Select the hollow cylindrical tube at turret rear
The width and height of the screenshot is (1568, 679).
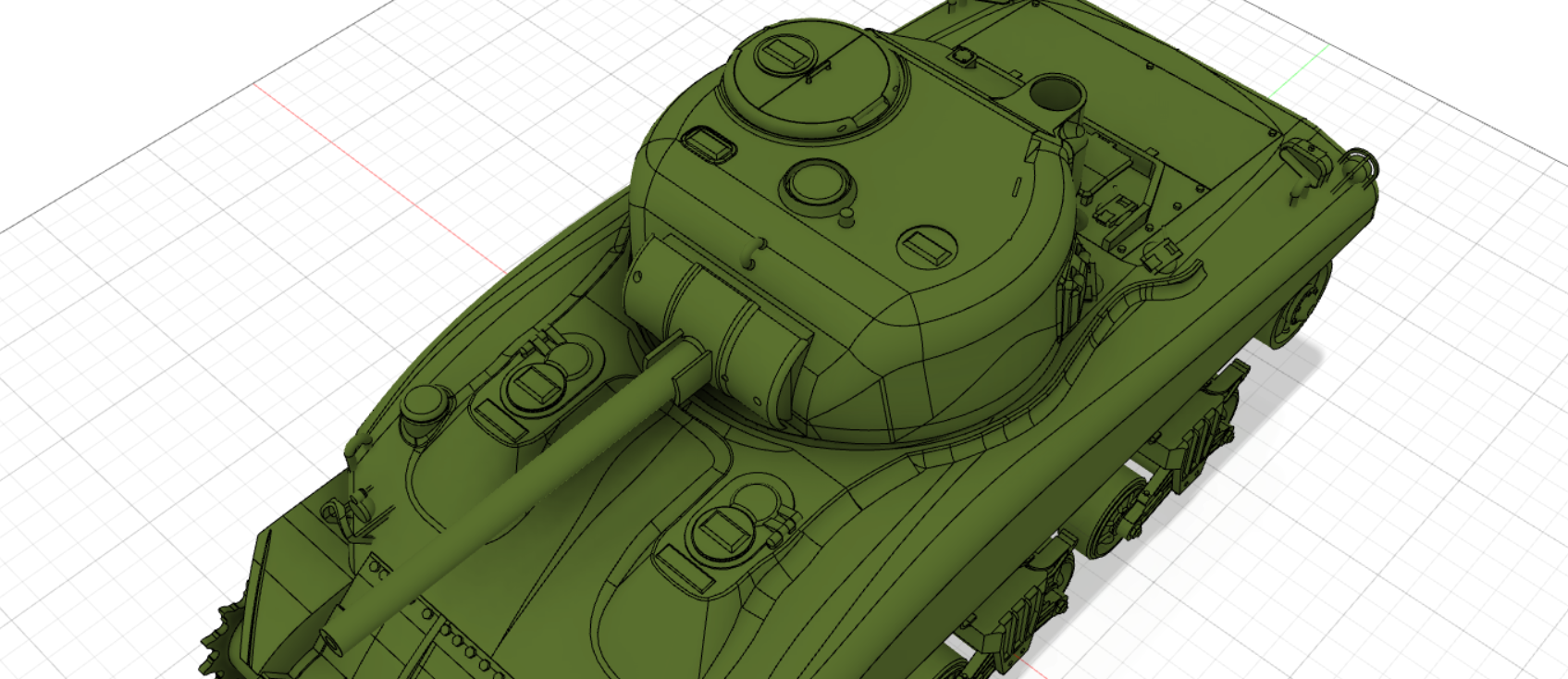pos(1055,93)
